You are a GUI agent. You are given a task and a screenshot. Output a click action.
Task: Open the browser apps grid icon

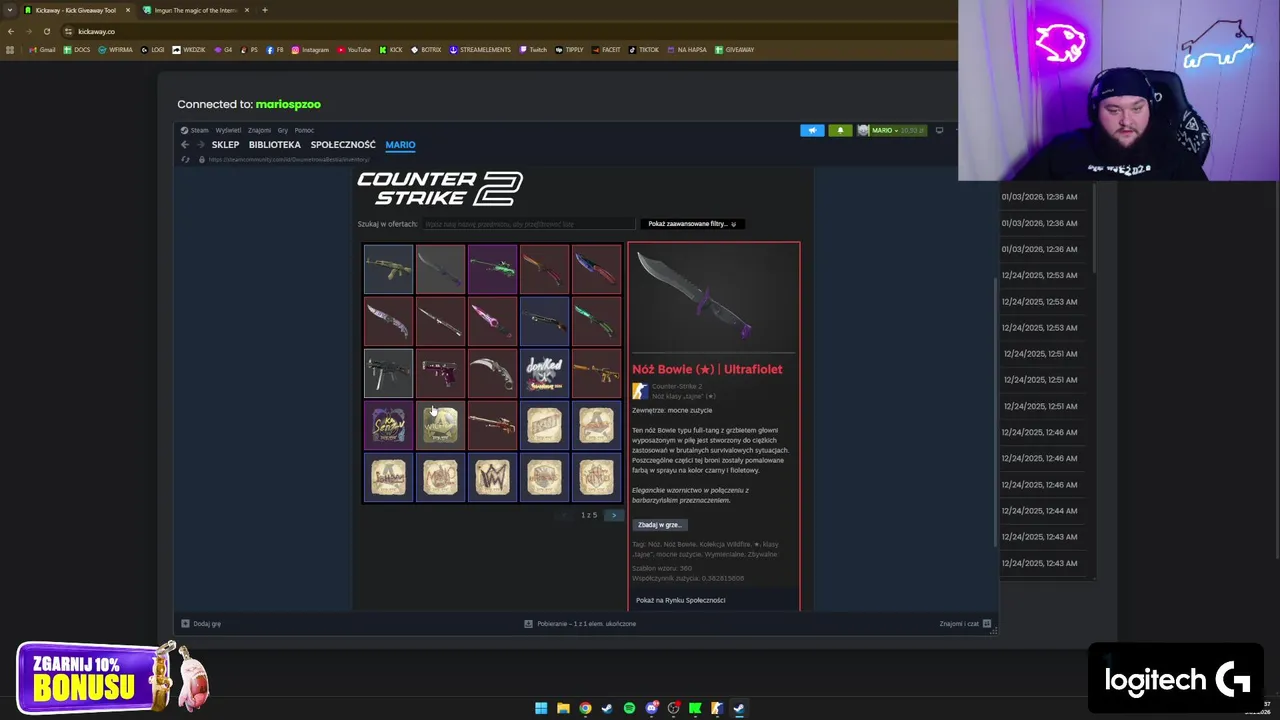coord(10,50)
